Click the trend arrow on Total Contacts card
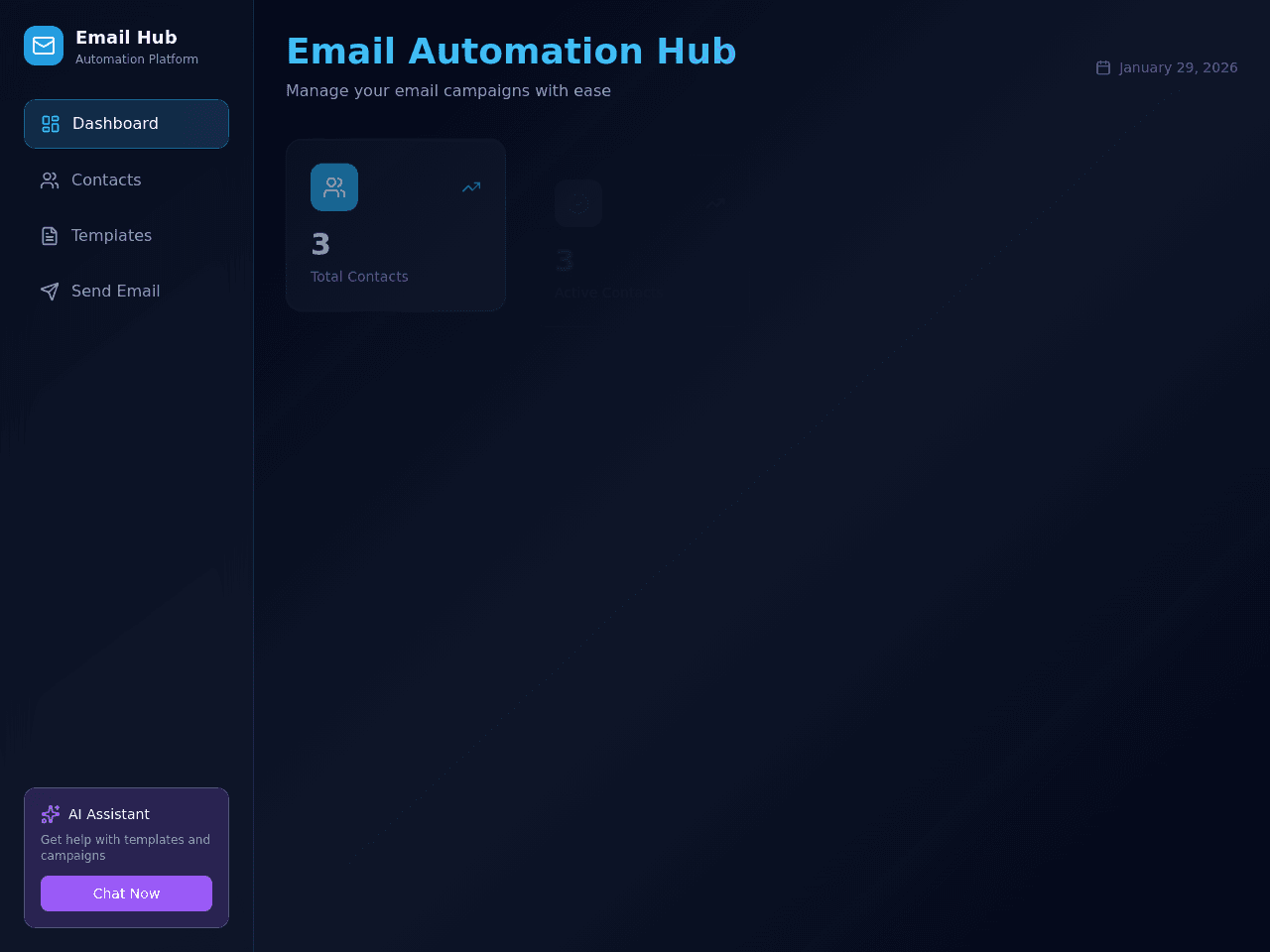 point(471,187)
